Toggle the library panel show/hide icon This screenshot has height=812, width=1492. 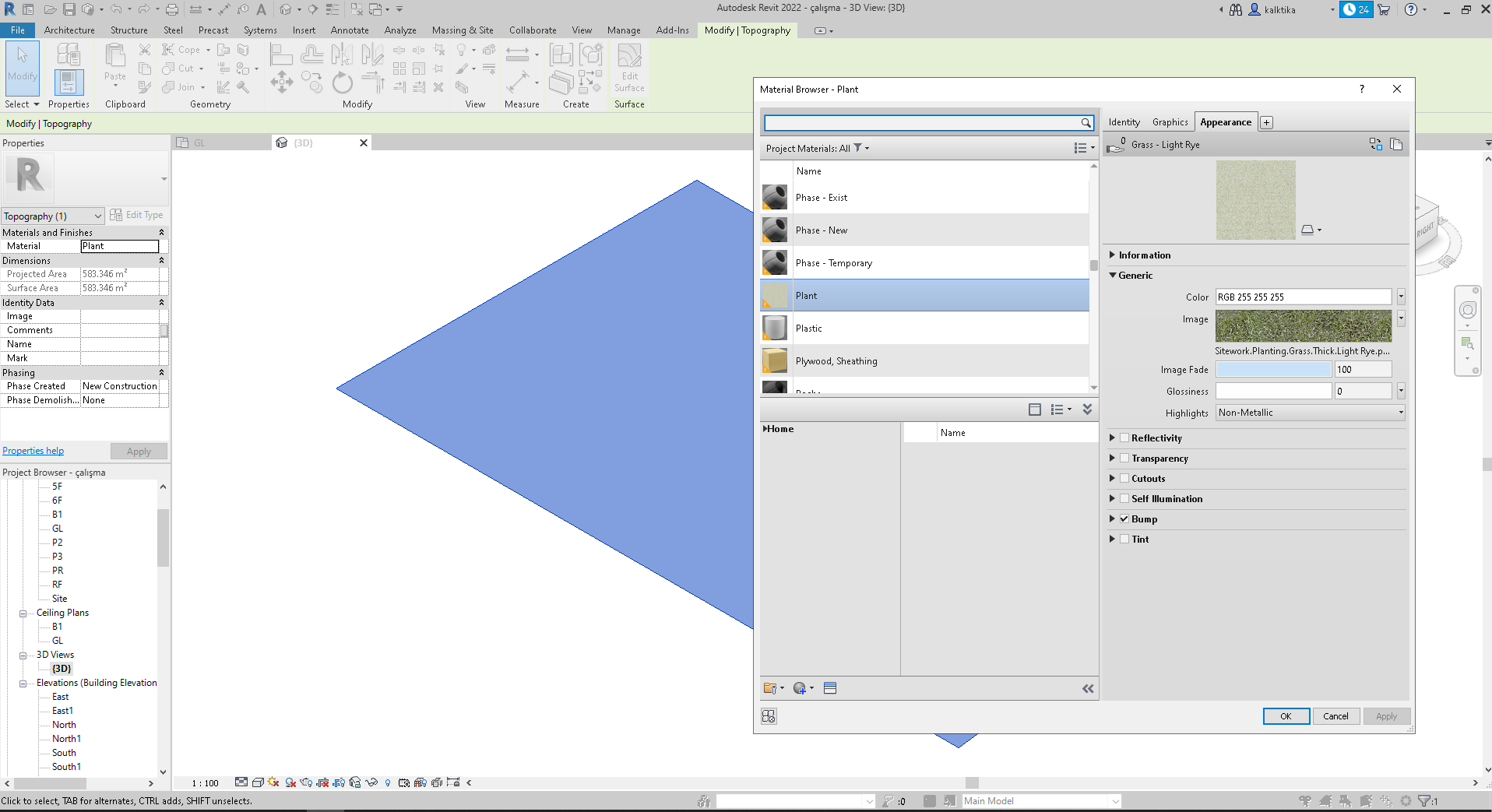pyautogui.click(x=1035, y=410)
